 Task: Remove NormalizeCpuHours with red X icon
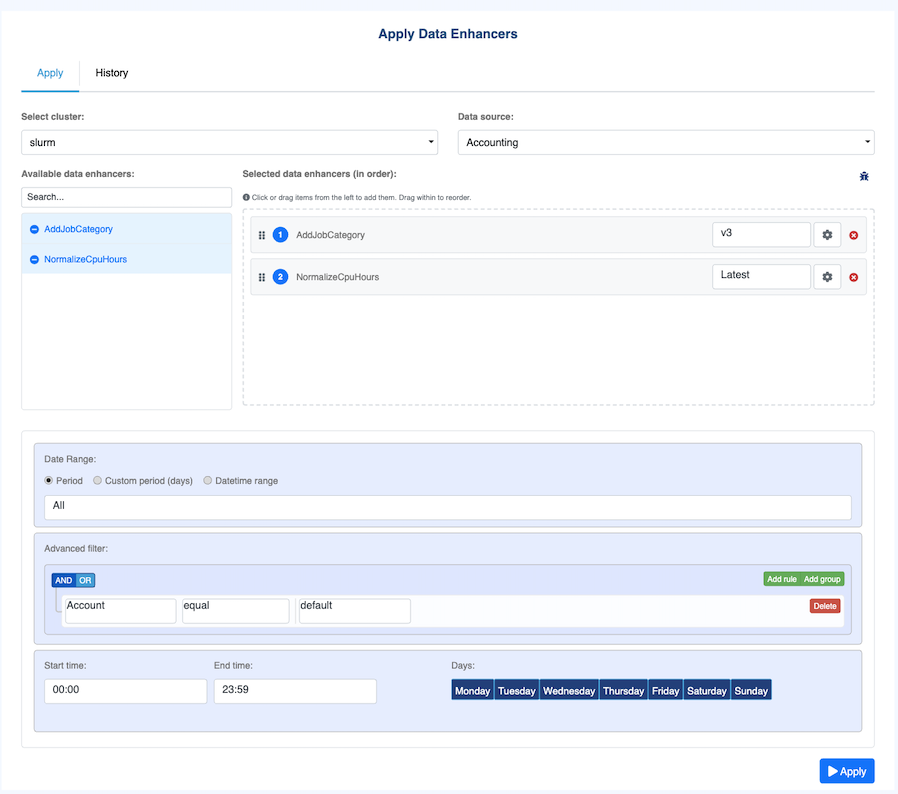tap(853, 277)
